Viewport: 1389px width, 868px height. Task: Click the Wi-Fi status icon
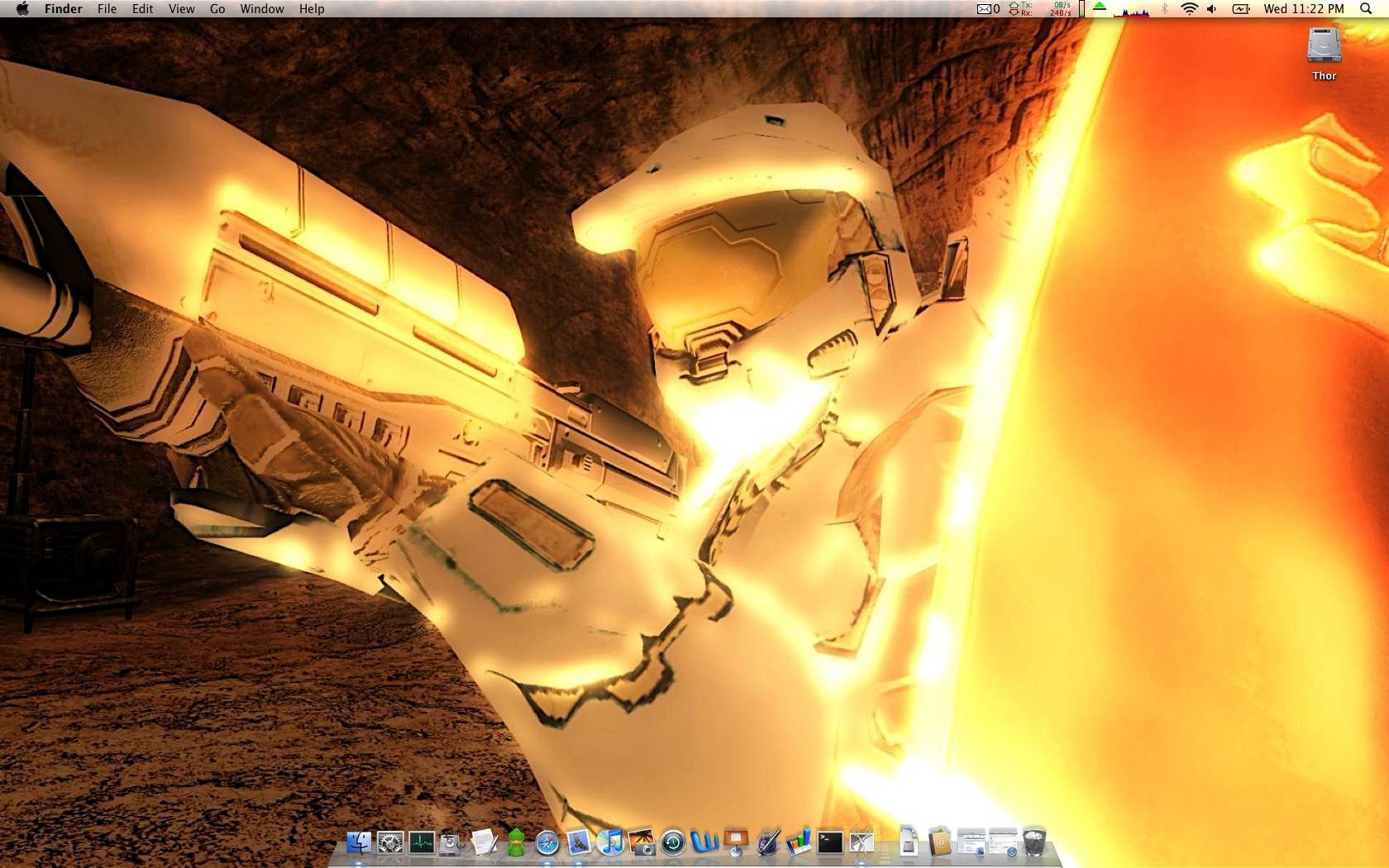[x=1190, y=9]
